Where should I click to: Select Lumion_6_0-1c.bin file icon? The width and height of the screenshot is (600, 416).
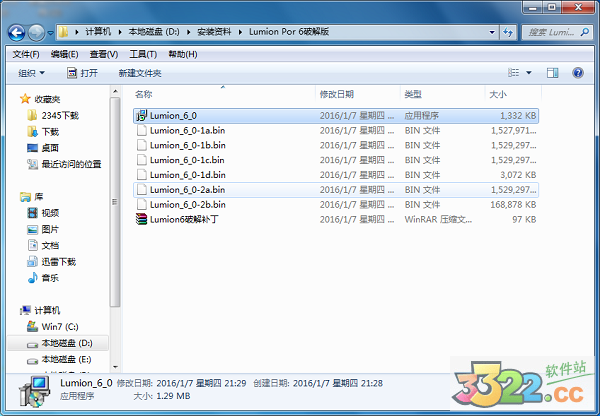[x=142, y=160]
